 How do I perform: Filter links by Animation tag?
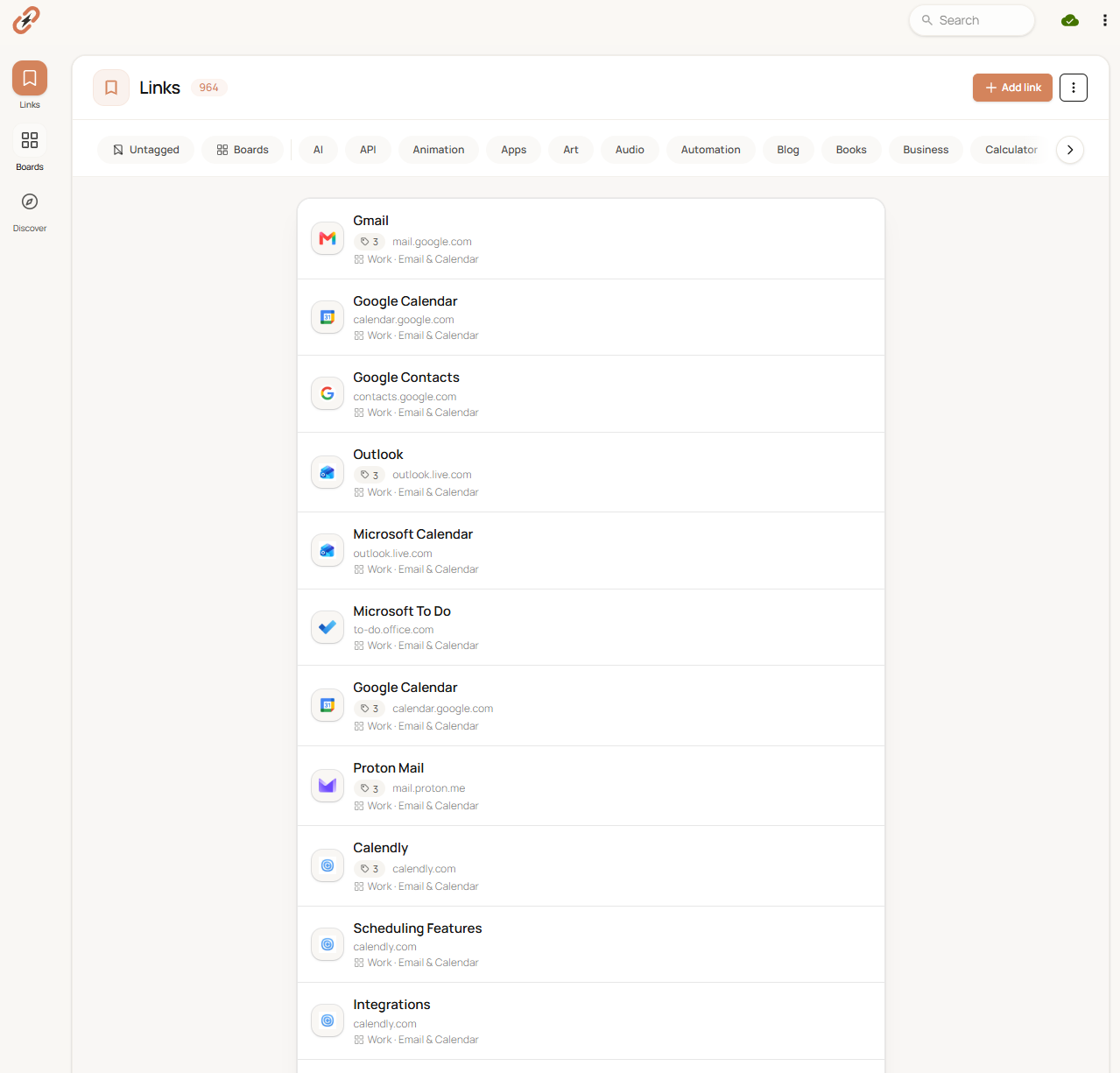tap(439, 150)
